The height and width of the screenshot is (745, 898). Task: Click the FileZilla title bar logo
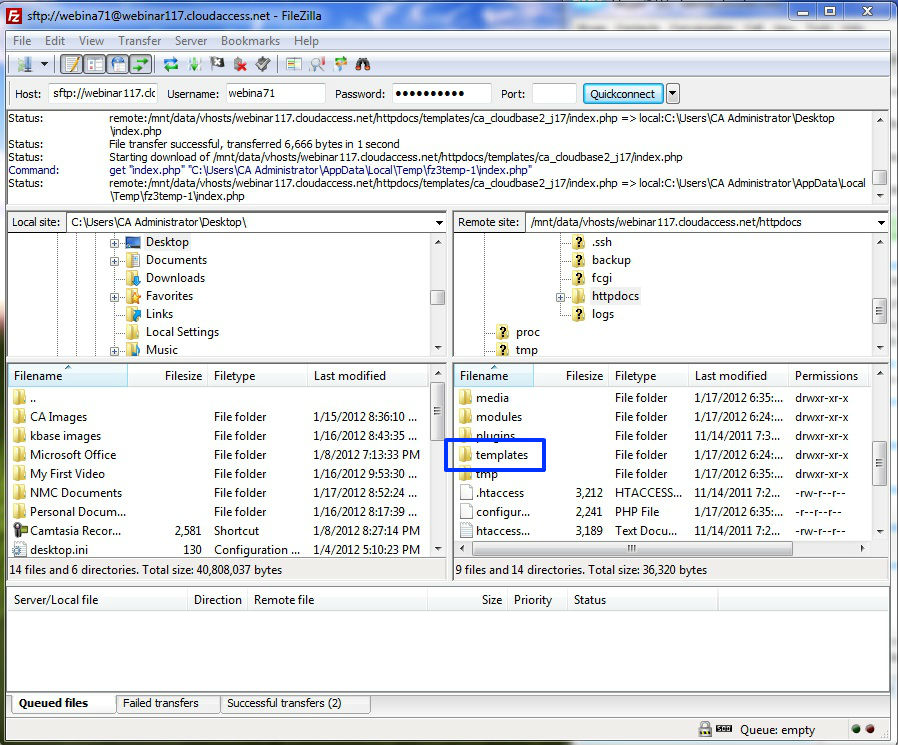14,15
